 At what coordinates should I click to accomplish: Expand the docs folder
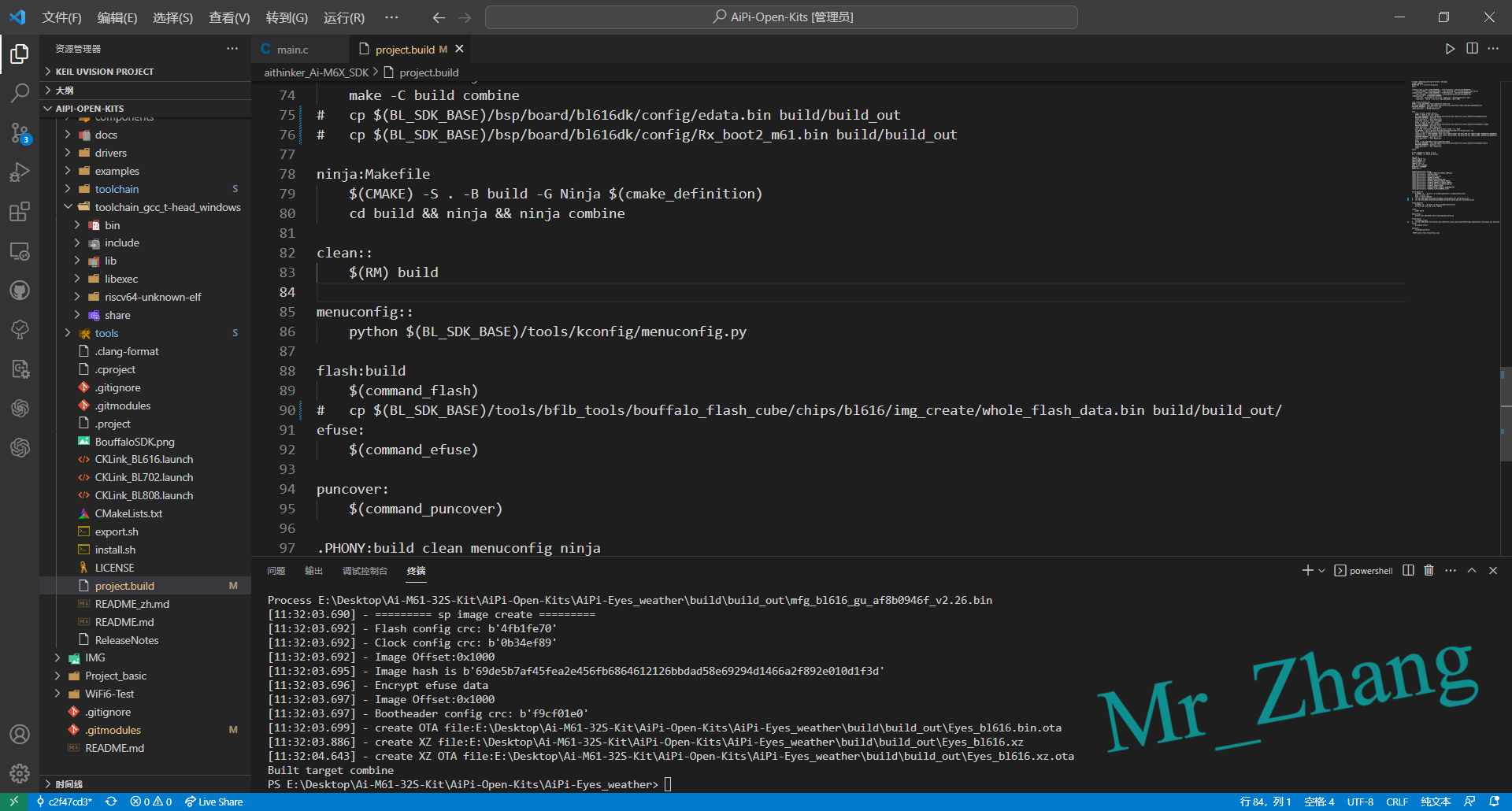tap(146, 135)
